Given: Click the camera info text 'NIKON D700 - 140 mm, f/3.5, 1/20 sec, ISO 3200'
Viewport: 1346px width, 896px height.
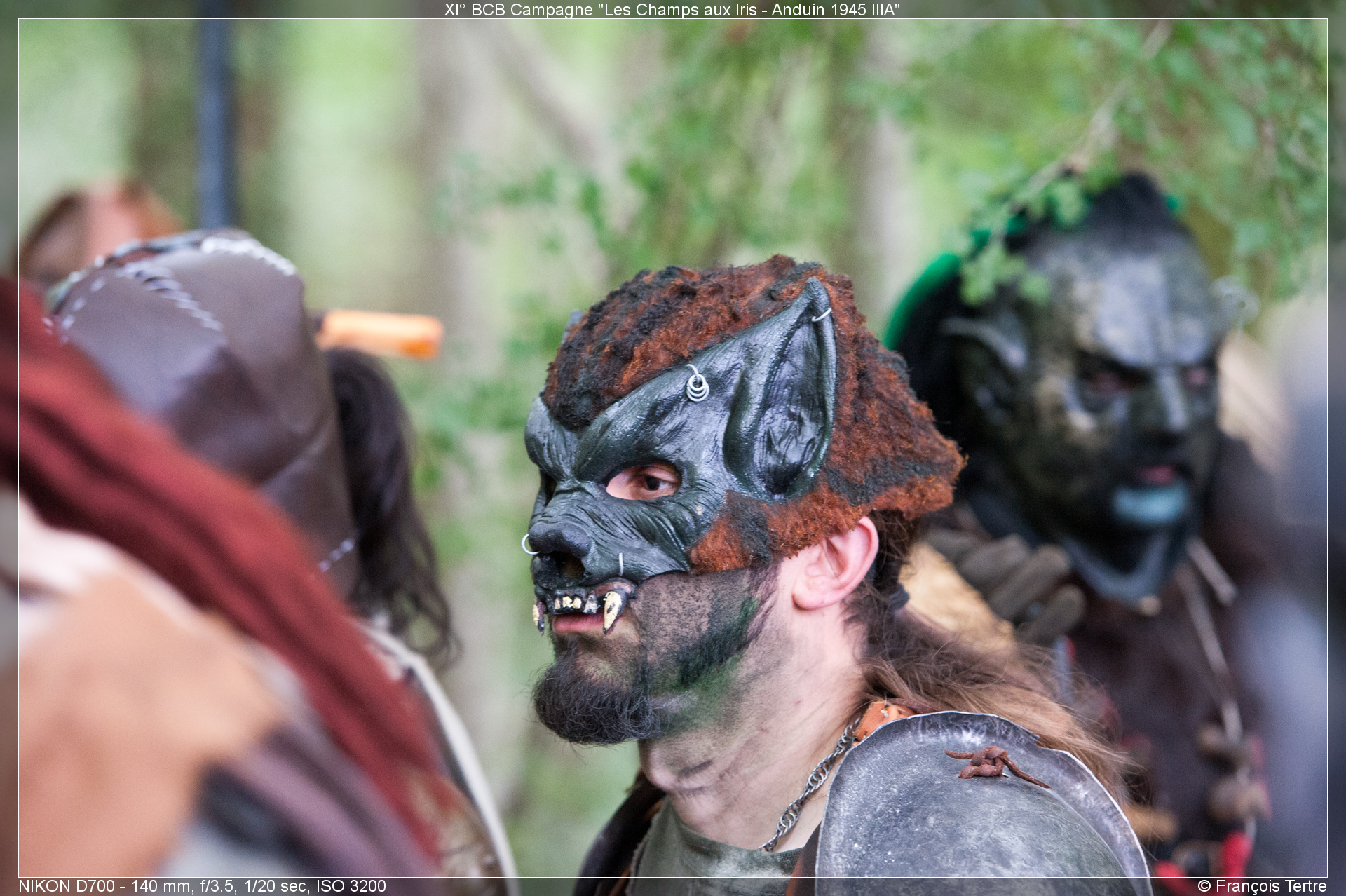Looking at the screenshot, I should pos(202,886).
